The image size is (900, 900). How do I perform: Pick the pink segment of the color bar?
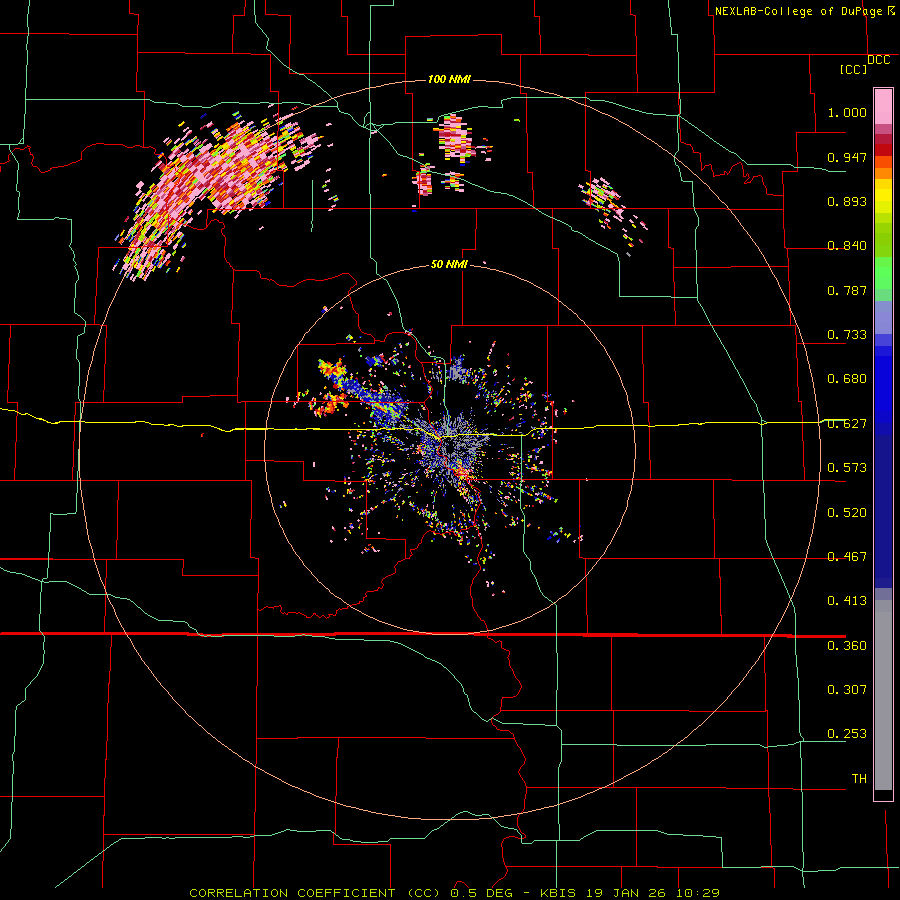[883, 107]
